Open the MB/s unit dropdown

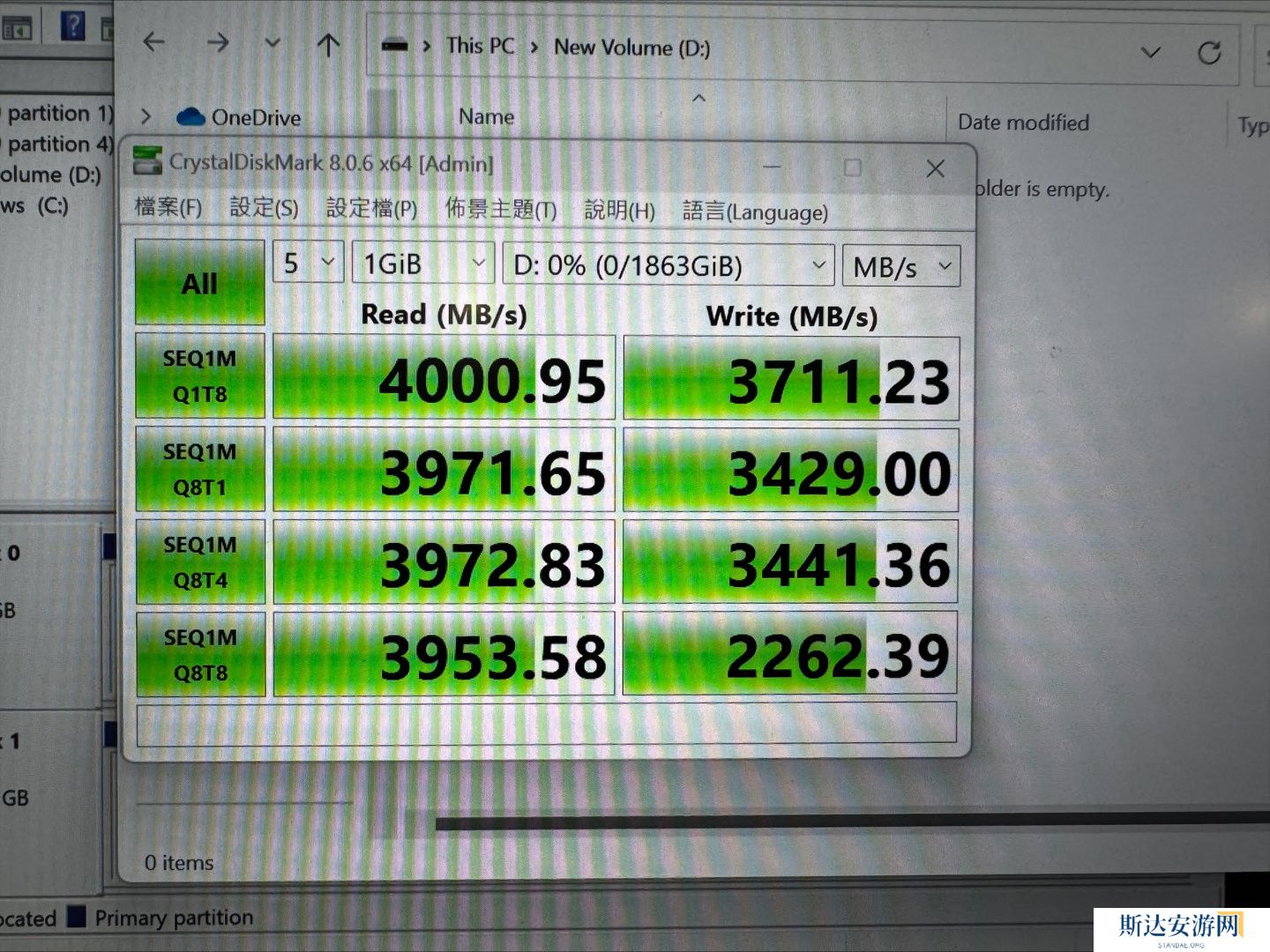point(901,266)
